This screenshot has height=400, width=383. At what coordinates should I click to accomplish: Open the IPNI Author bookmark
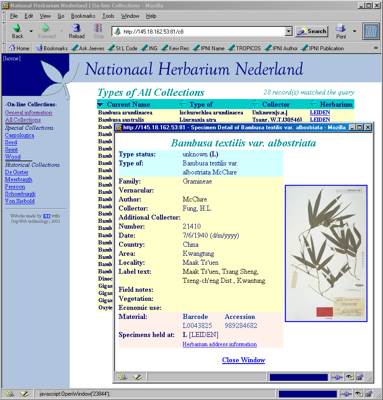[281, 48]
